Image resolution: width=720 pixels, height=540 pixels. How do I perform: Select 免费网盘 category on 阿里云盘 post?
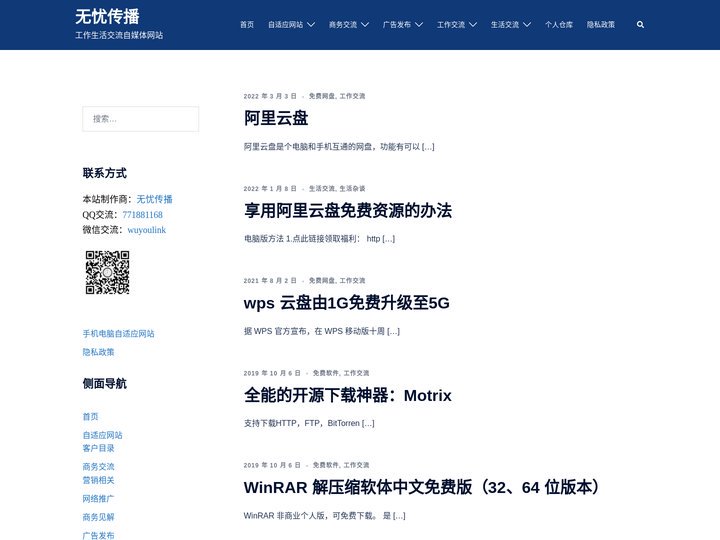(x=322, y=96)
